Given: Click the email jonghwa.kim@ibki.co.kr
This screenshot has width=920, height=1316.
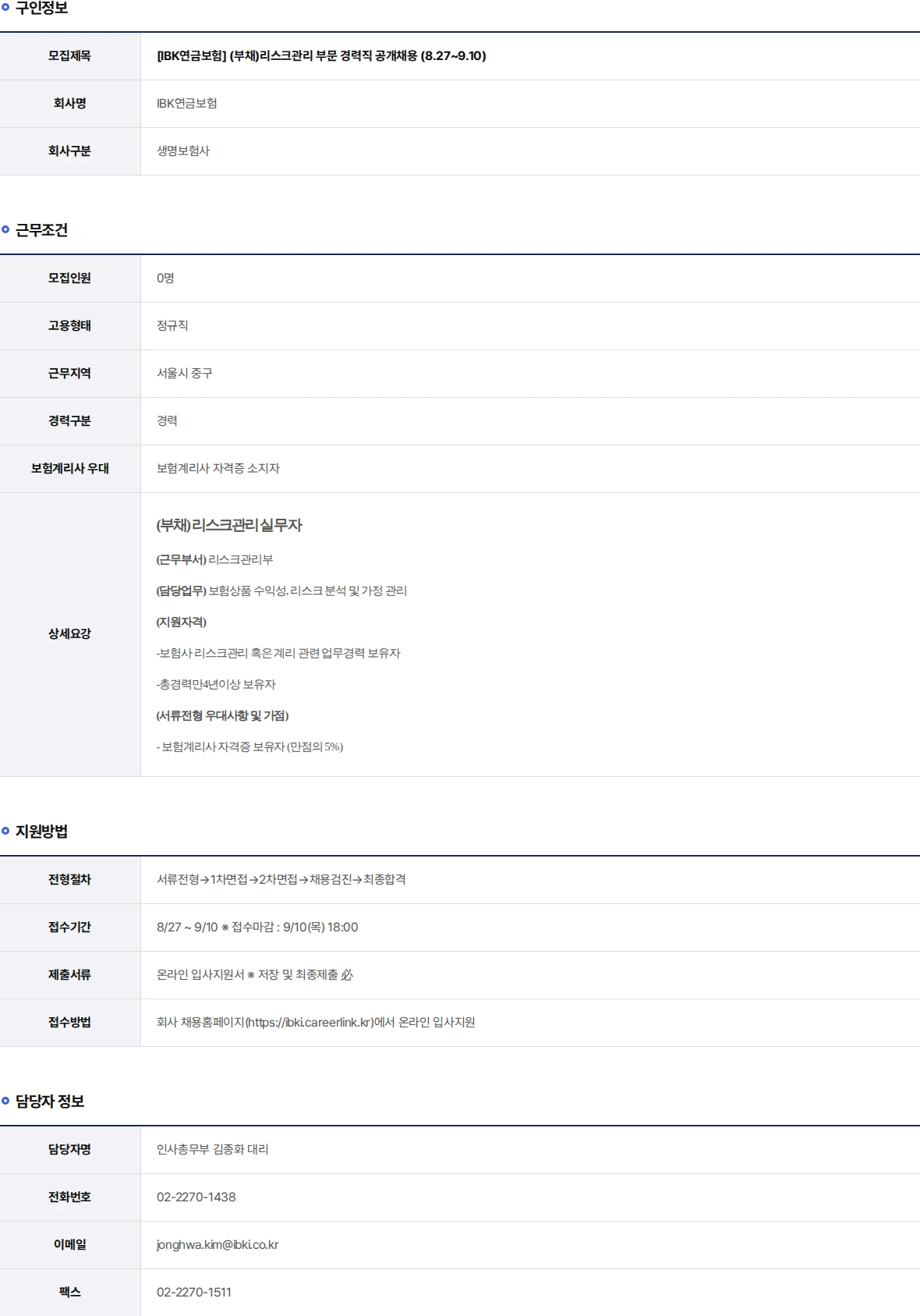Looking at the screenshot, I should [x=218, y=1245].
